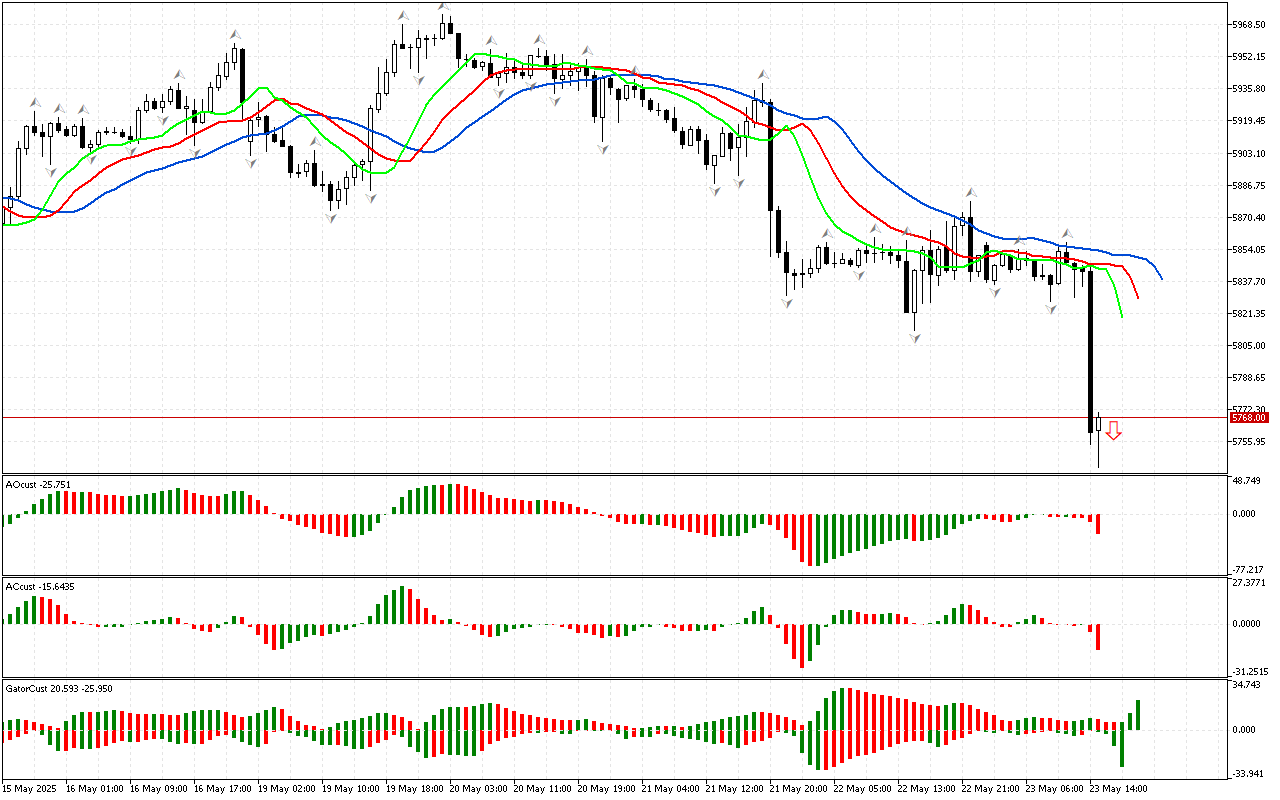Click the right end of the blue Alligator line
The width and height of the screenshot is (1280, 800).
[1161, 278]
